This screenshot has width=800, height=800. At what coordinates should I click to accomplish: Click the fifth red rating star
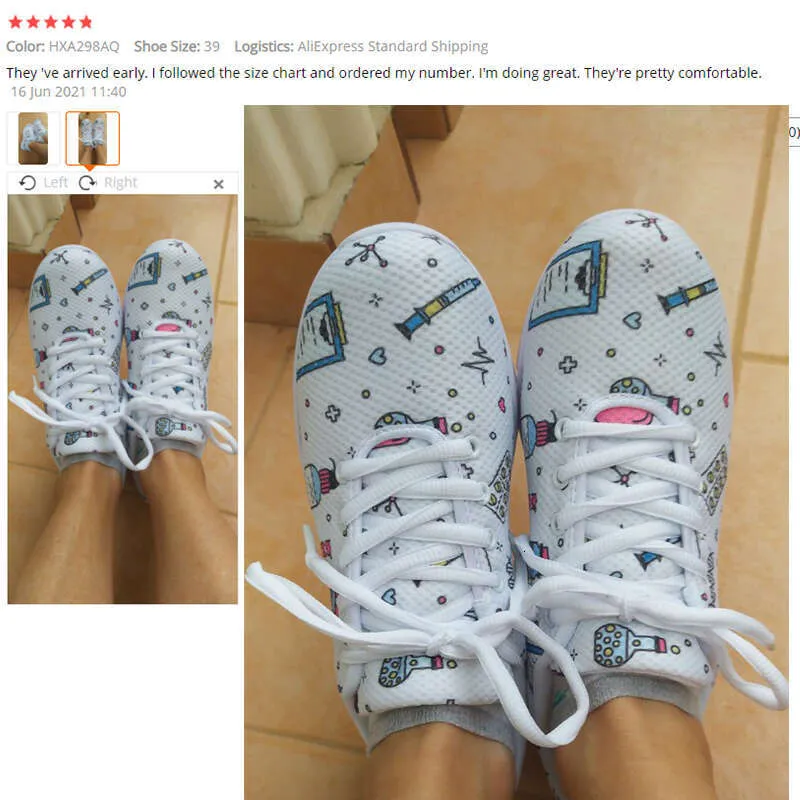coord(86,22)
